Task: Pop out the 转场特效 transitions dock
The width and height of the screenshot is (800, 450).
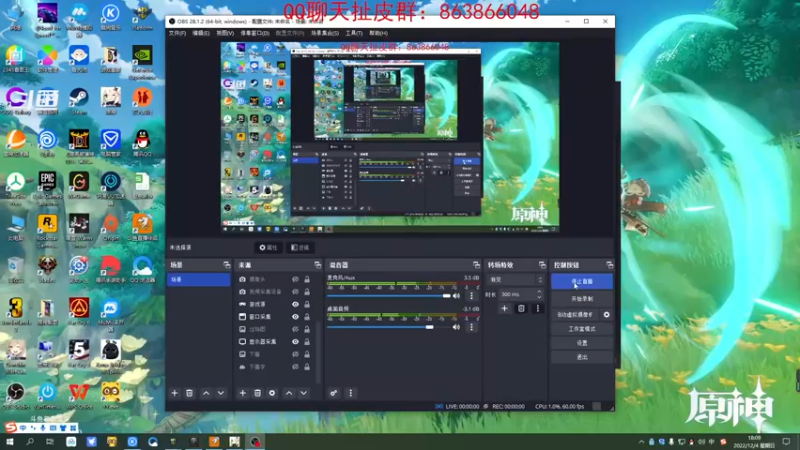Action: [542, 265]
